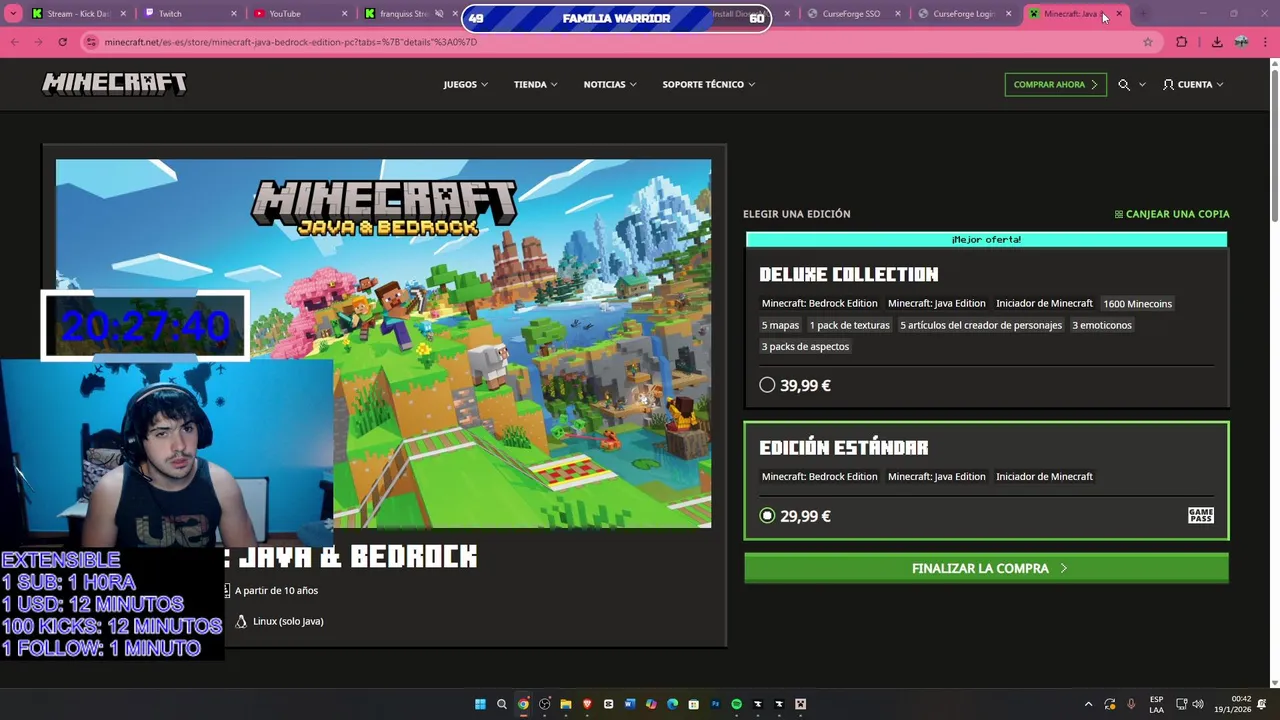
Task: Open the notifications bell icon
Action: 1262,704
